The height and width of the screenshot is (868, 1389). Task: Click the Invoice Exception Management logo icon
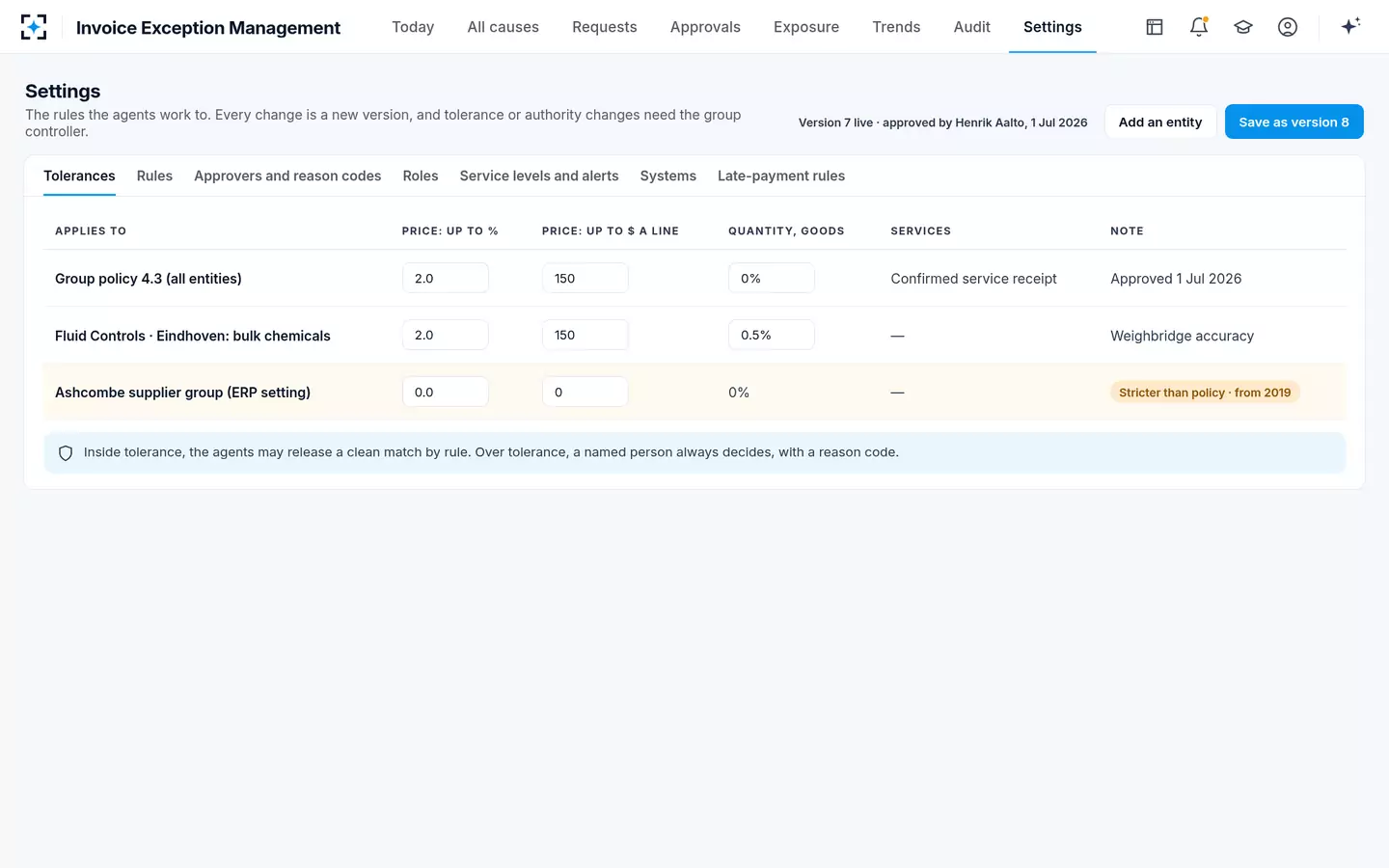pyautogui.click(x=34, y=27)
